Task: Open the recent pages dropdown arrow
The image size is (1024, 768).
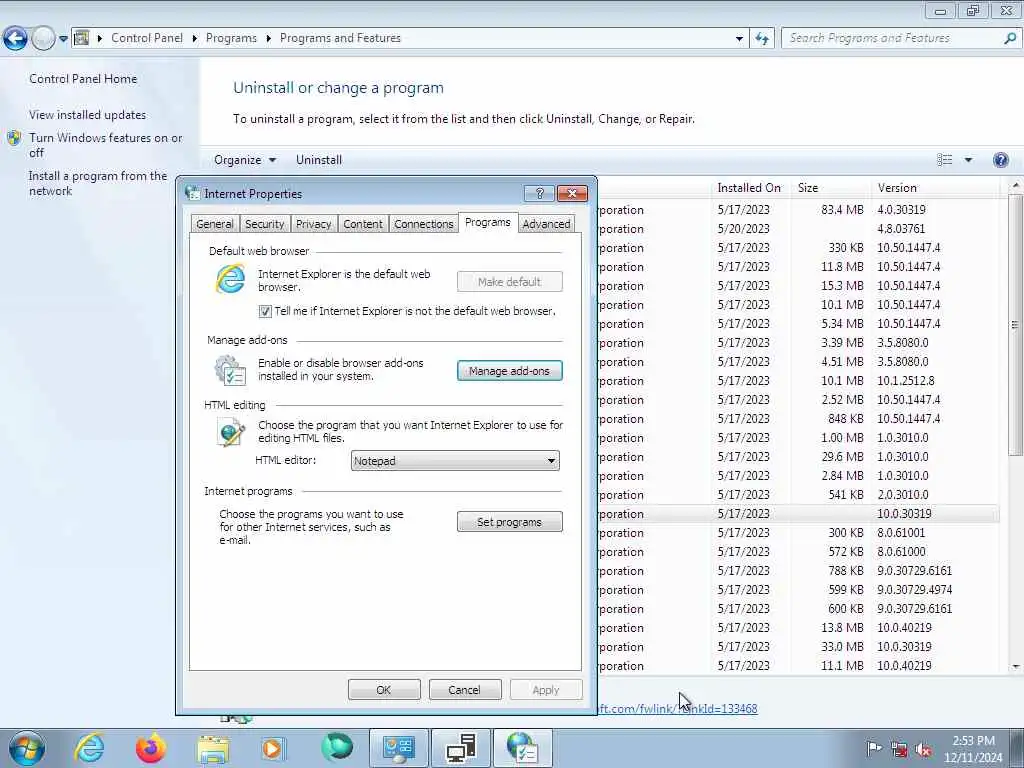Action: [x=63, y=39]
